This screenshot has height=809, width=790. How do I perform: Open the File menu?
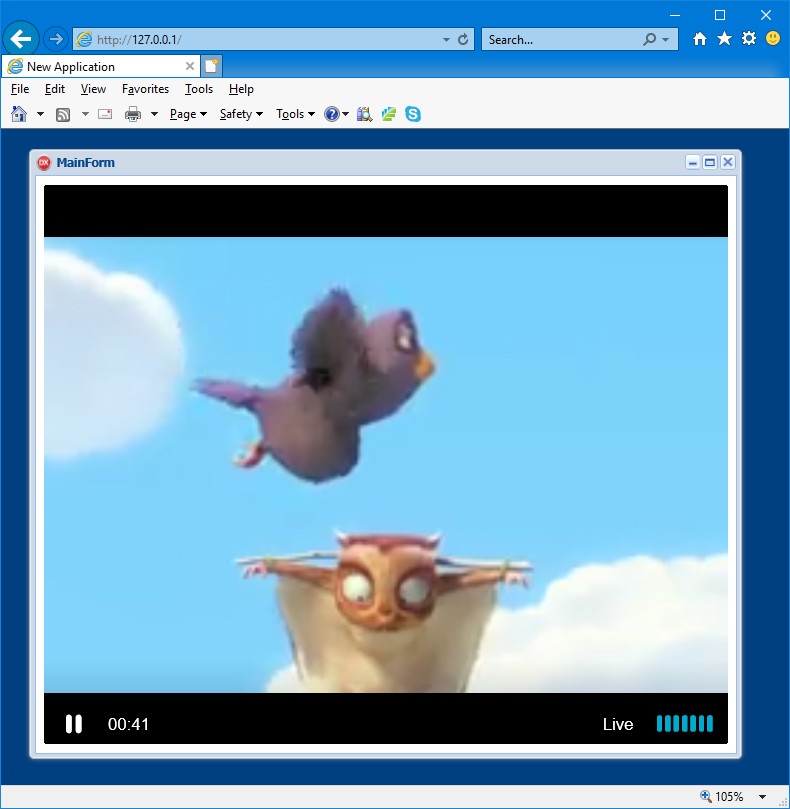click(20, 89)
